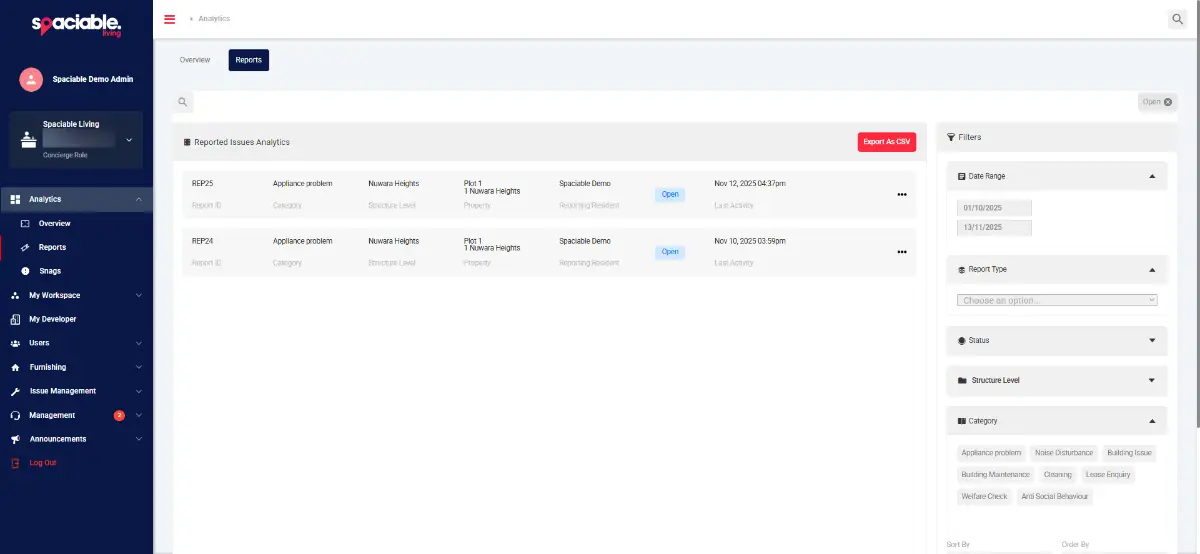The height and width of the screenshot is (554, 1200).
Task: Click the Filters funnel icon
Action: coord(950,137)
